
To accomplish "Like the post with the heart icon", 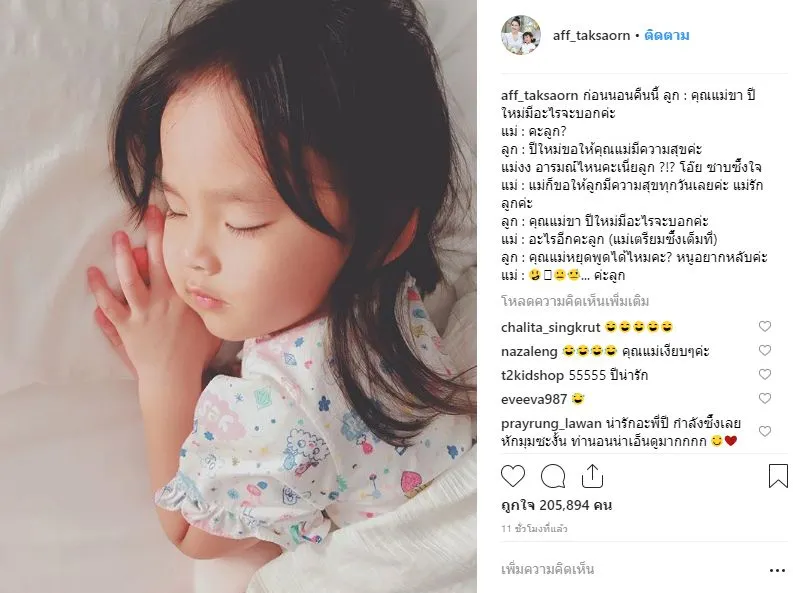I will pyautogui.click(x=513, y=476).
